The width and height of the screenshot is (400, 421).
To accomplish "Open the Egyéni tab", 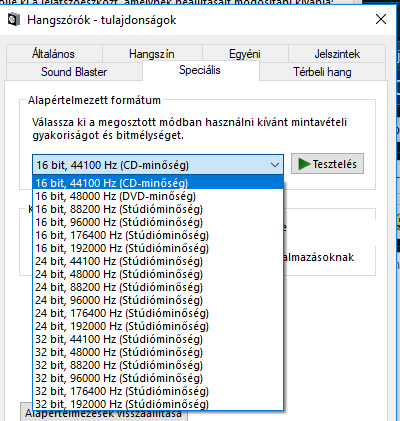I will coord(245,54).
